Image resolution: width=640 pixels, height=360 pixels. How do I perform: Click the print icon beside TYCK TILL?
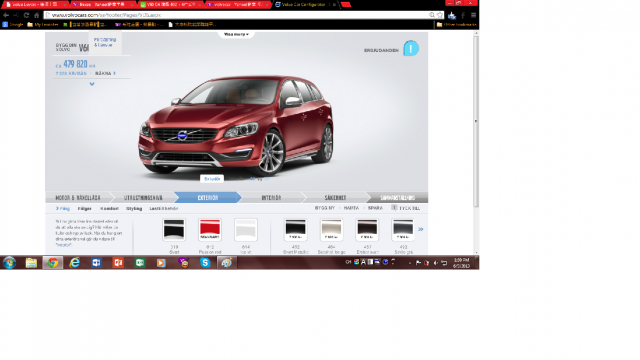394,208
